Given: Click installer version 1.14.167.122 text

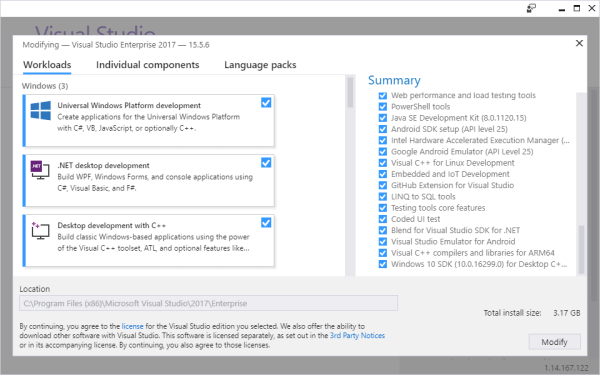Looking at the screenshot, I should click(x=566, y=368).
